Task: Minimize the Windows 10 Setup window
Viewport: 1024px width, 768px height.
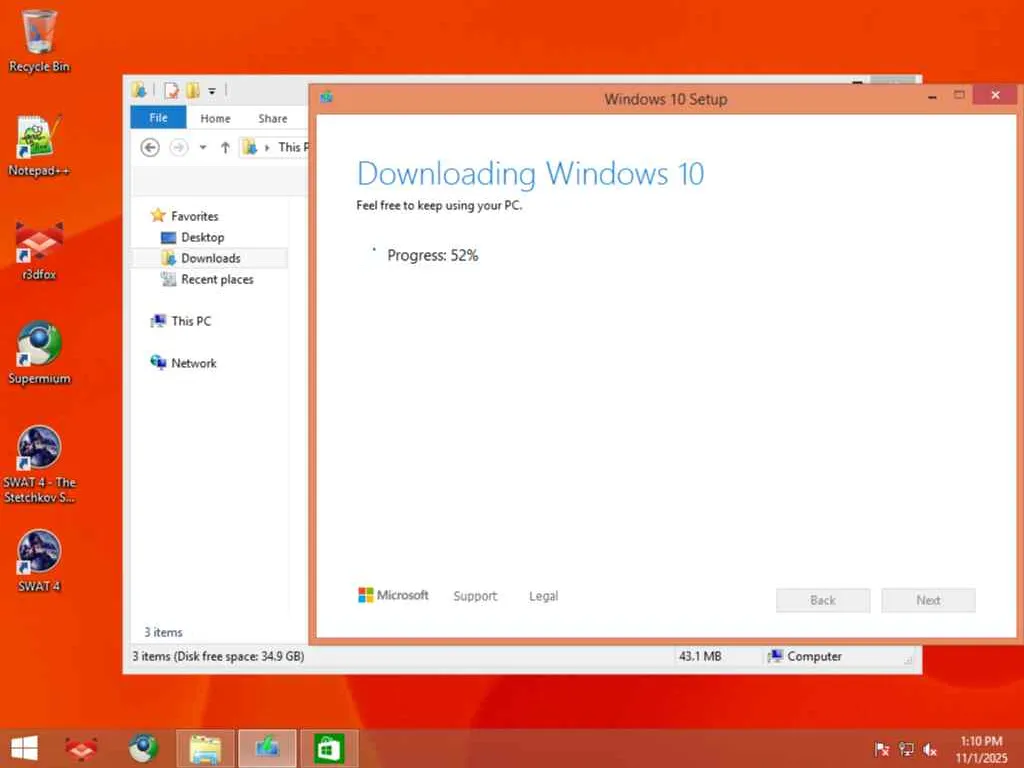Action: pos(933,97)
